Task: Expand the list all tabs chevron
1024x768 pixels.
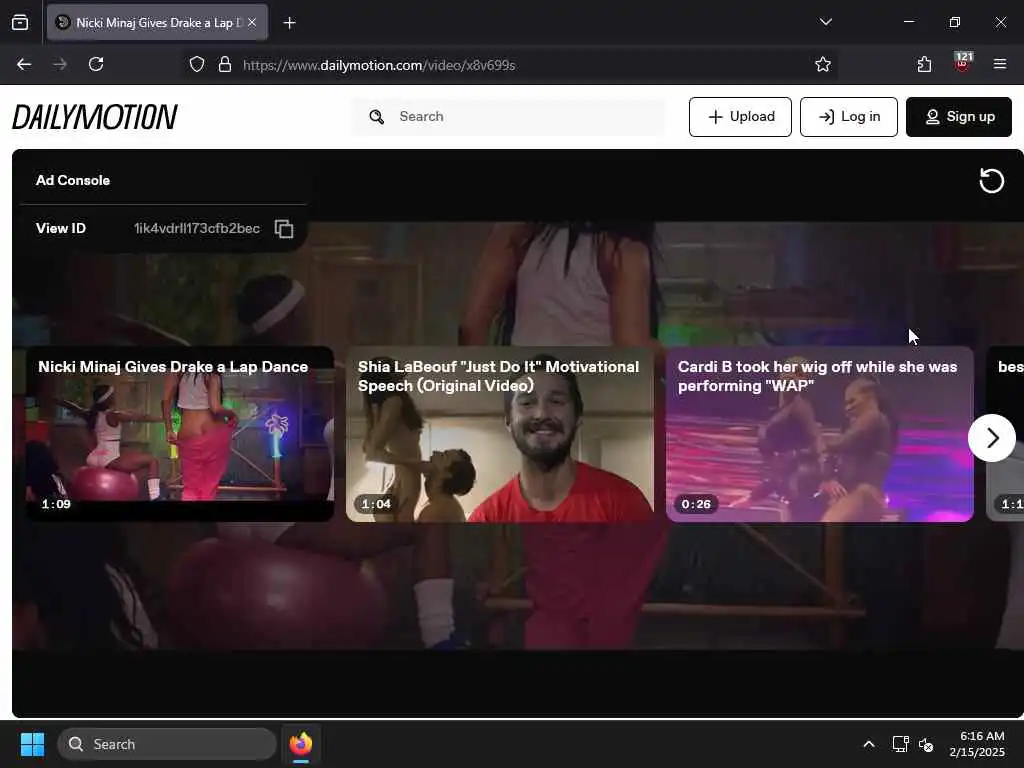Action: pyautogui.click(x=825, y=22)
